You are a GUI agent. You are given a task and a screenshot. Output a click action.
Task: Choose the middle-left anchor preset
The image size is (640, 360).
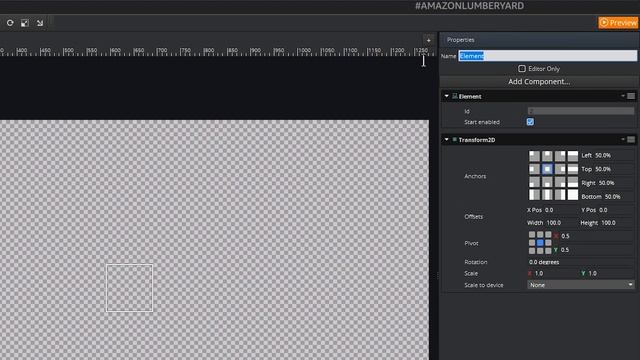(534, 169)
